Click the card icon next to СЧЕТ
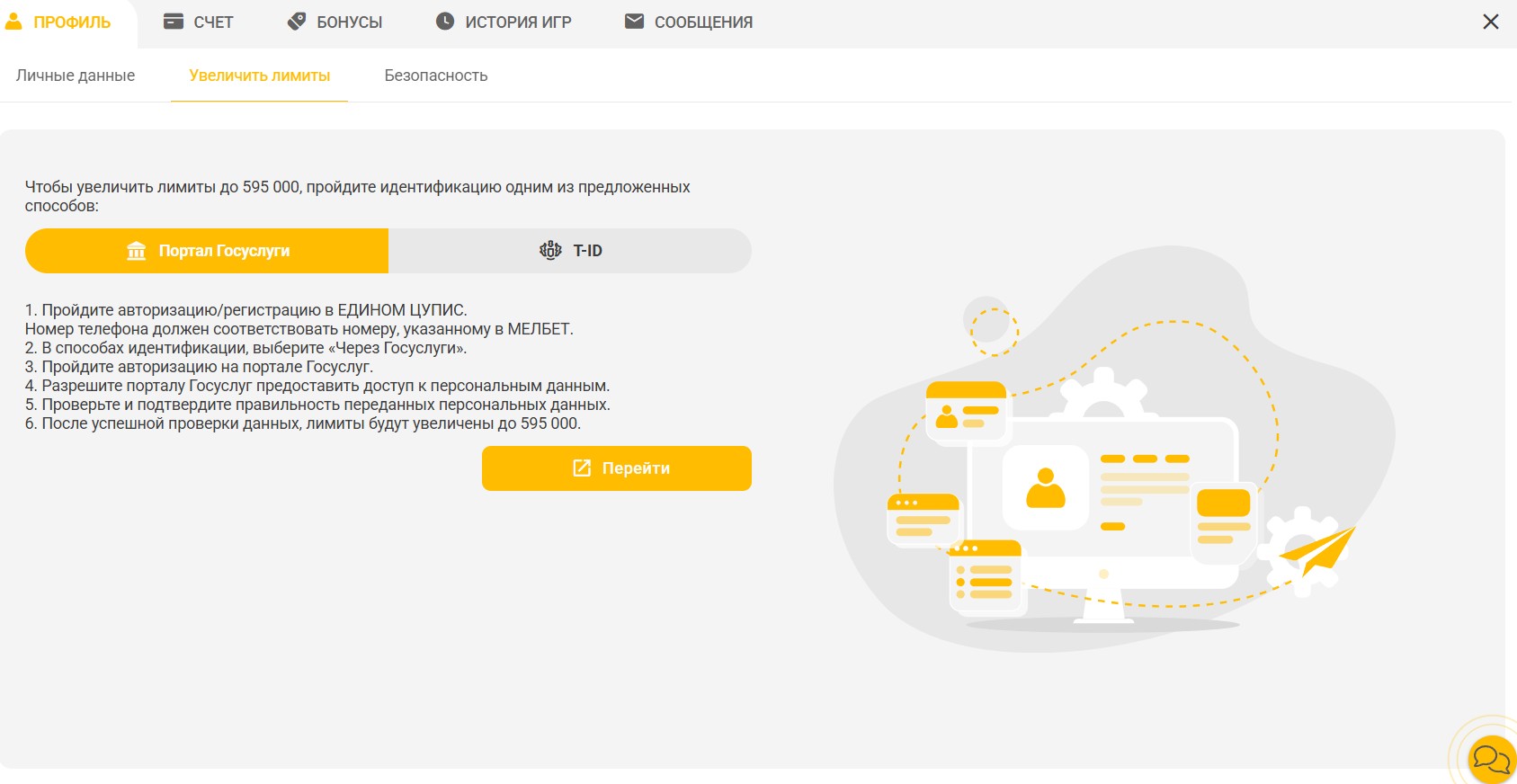The height and width of the screenshot is (784, 1517). [174, 22]
